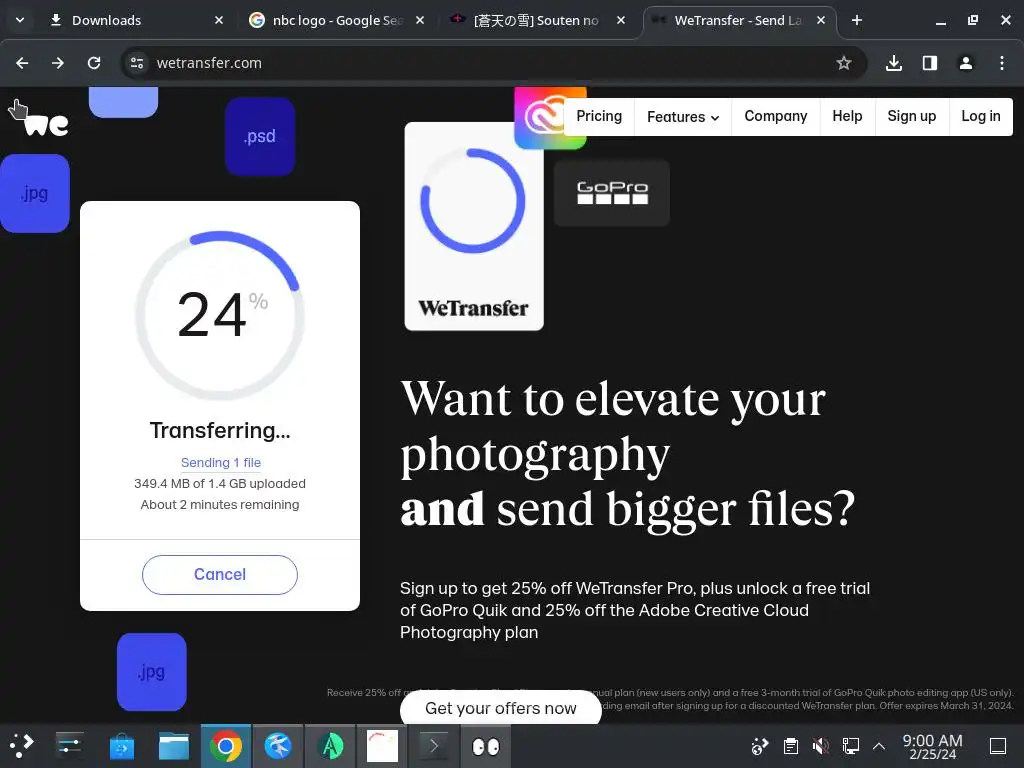Screen dimensions: 1024x768
Task: Click the .jpg tile below the transfer card
Action: [x=152, y=672]
